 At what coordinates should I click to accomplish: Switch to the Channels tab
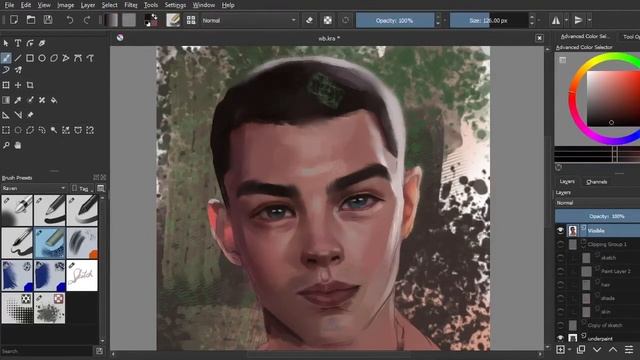[596, 182]
